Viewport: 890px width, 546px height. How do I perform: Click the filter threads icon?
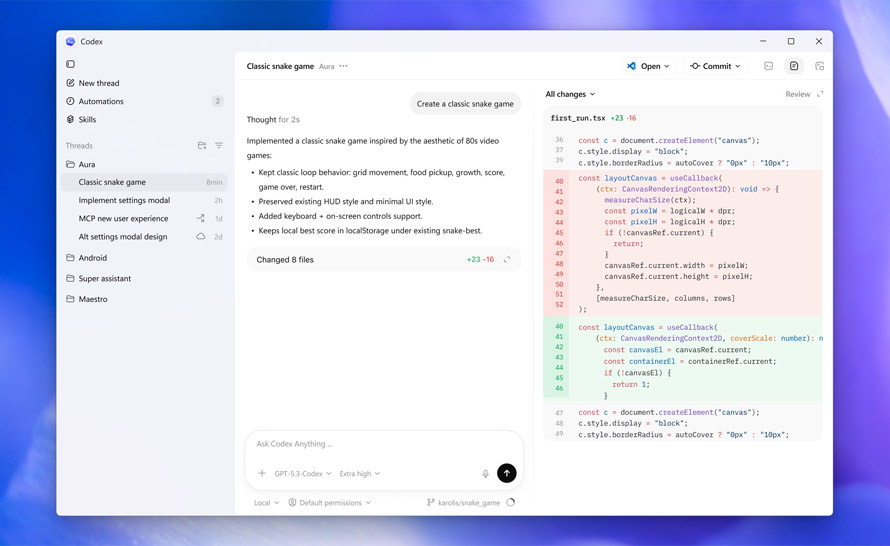click(219, 146)
